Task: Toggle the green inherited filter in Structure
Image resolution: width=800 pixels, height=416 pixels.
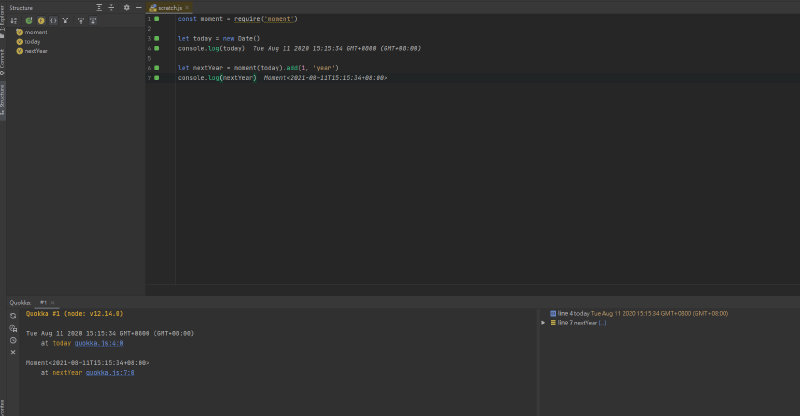Action: [29, 20]
